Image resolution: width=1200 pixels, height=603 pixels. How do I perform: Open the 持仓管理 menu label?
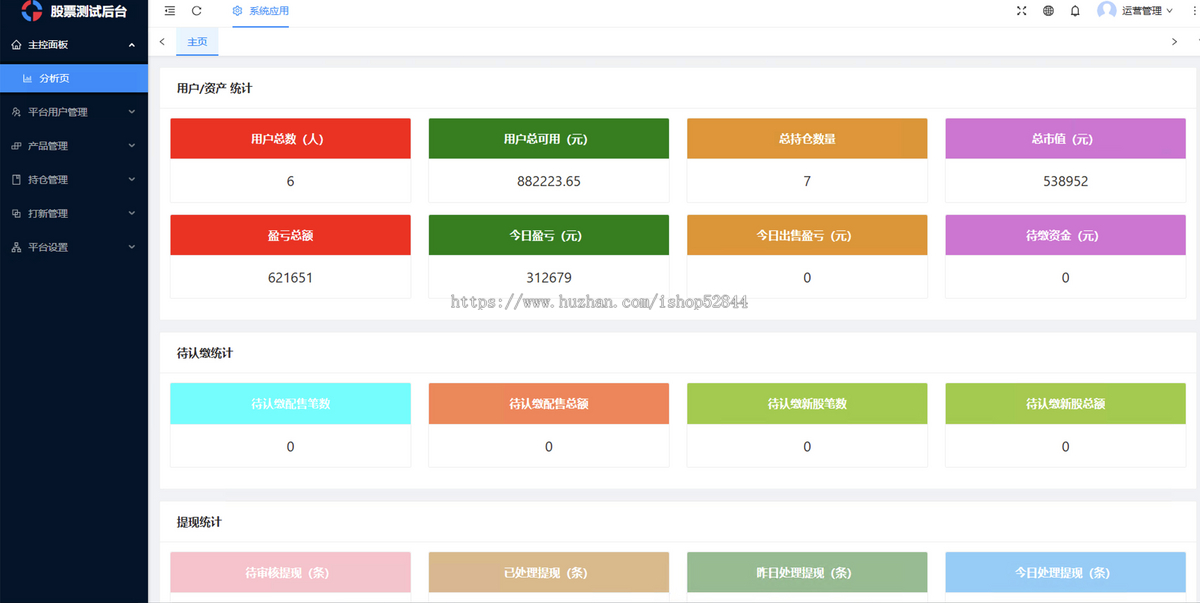[48, 180]
